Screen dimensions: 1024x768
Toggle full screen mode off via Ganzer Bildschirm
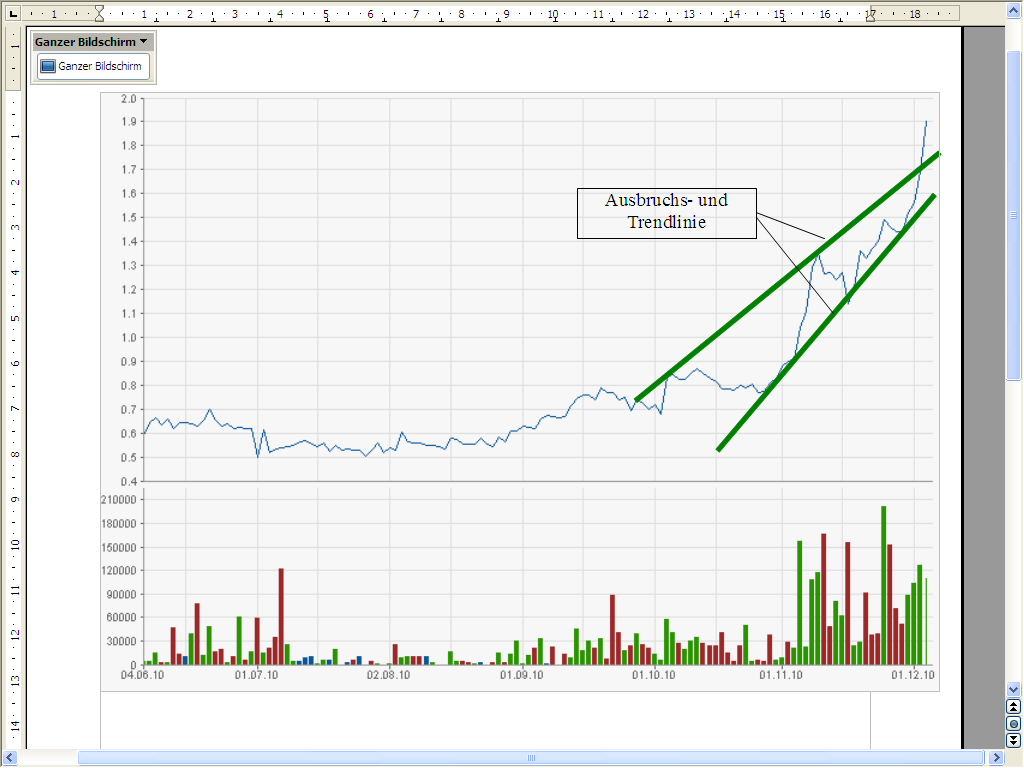pos(91,67)
